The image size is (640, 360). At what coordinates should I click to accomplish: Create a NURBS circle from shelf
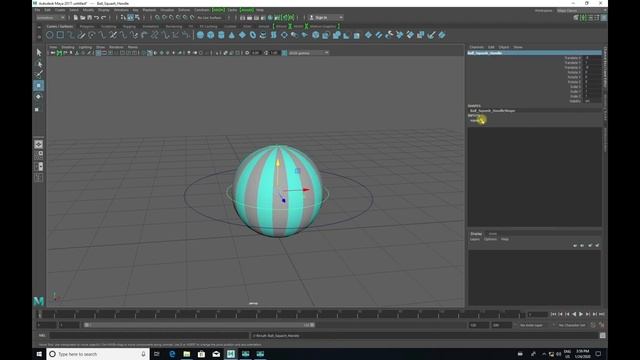[50, 35]
